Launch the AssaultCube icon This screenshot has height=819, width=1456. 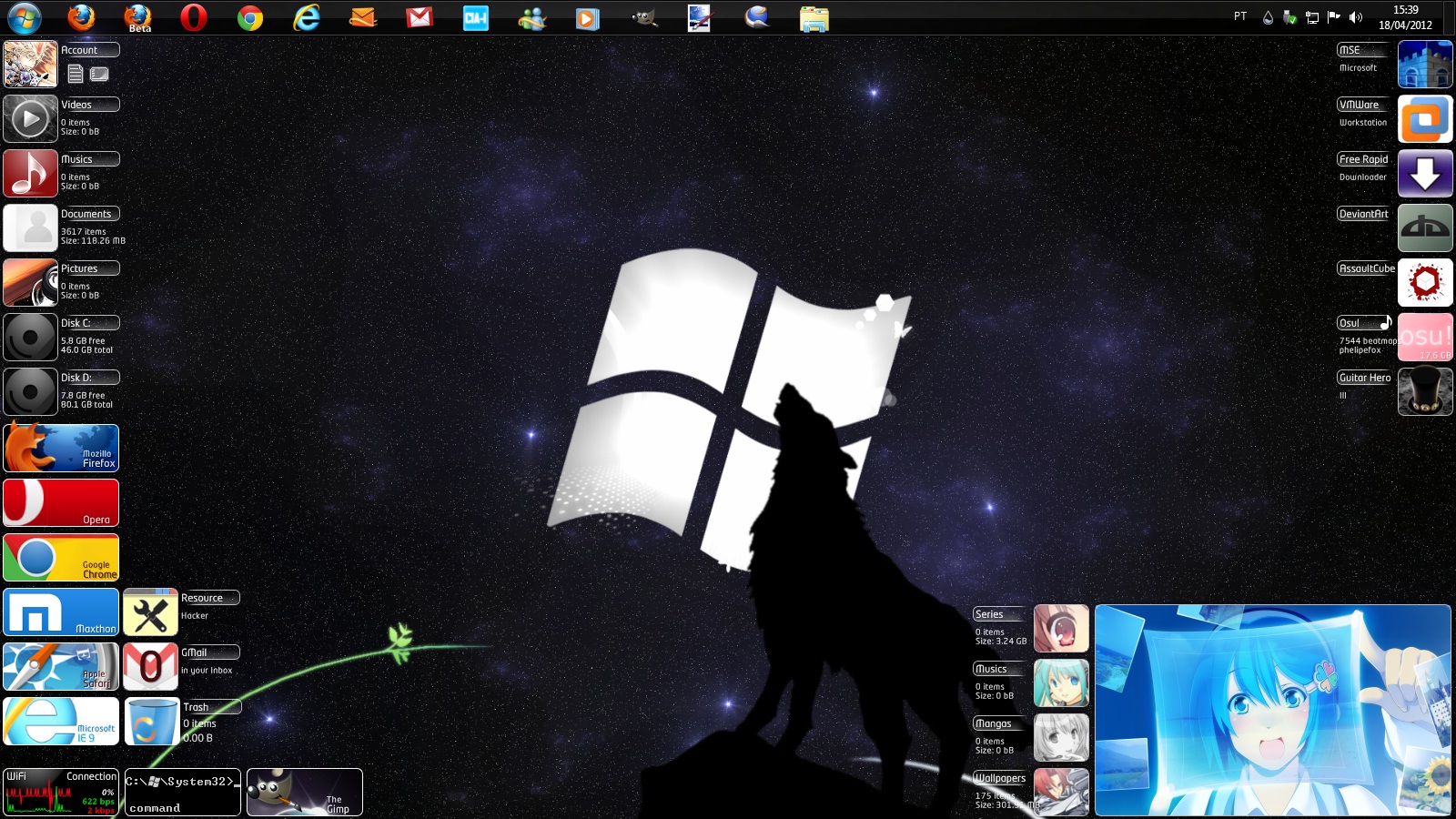click(1425, 282)
